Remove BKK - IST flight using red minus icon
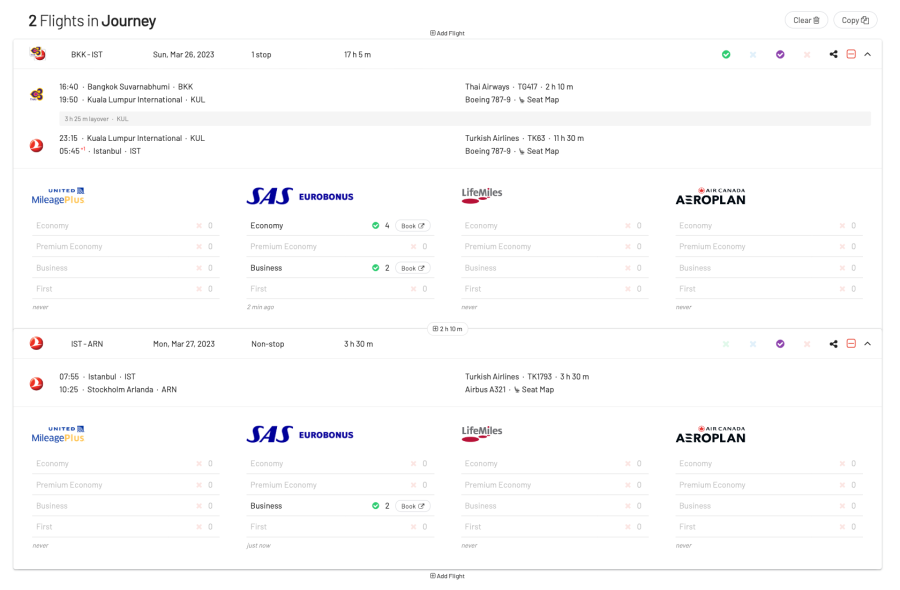 (851, 54)
